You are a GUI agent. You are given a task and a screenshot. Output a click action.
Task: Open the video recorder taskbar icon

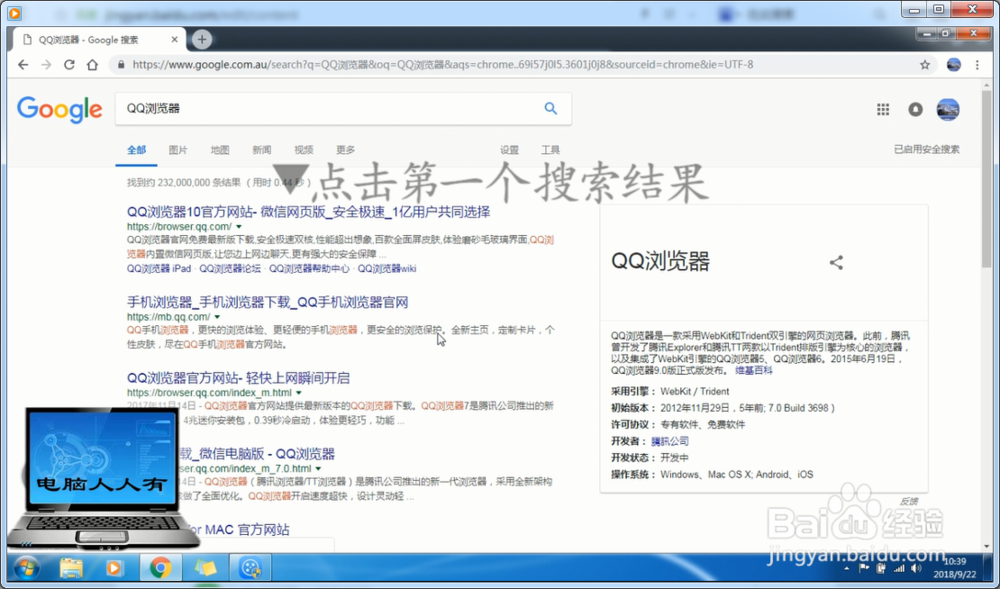click(250, 567)
